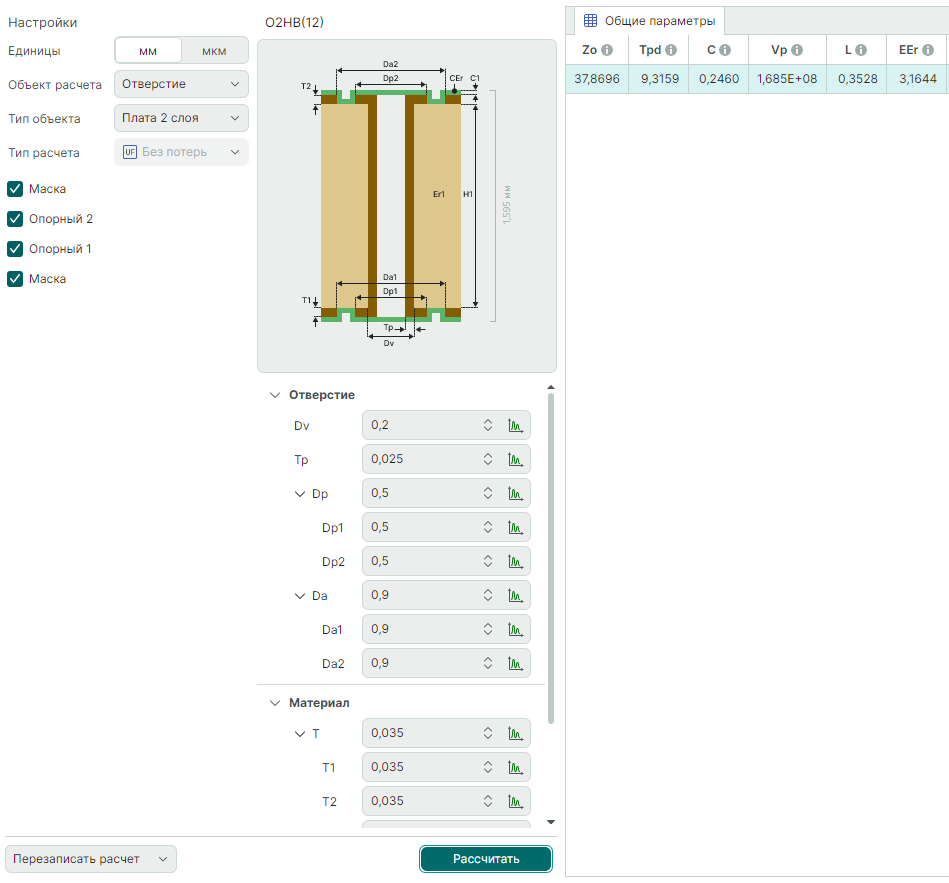Uncheck the bottom Маска checkbox
The width and height of the screenshot is (949, 883).
(x=15, y=278)
